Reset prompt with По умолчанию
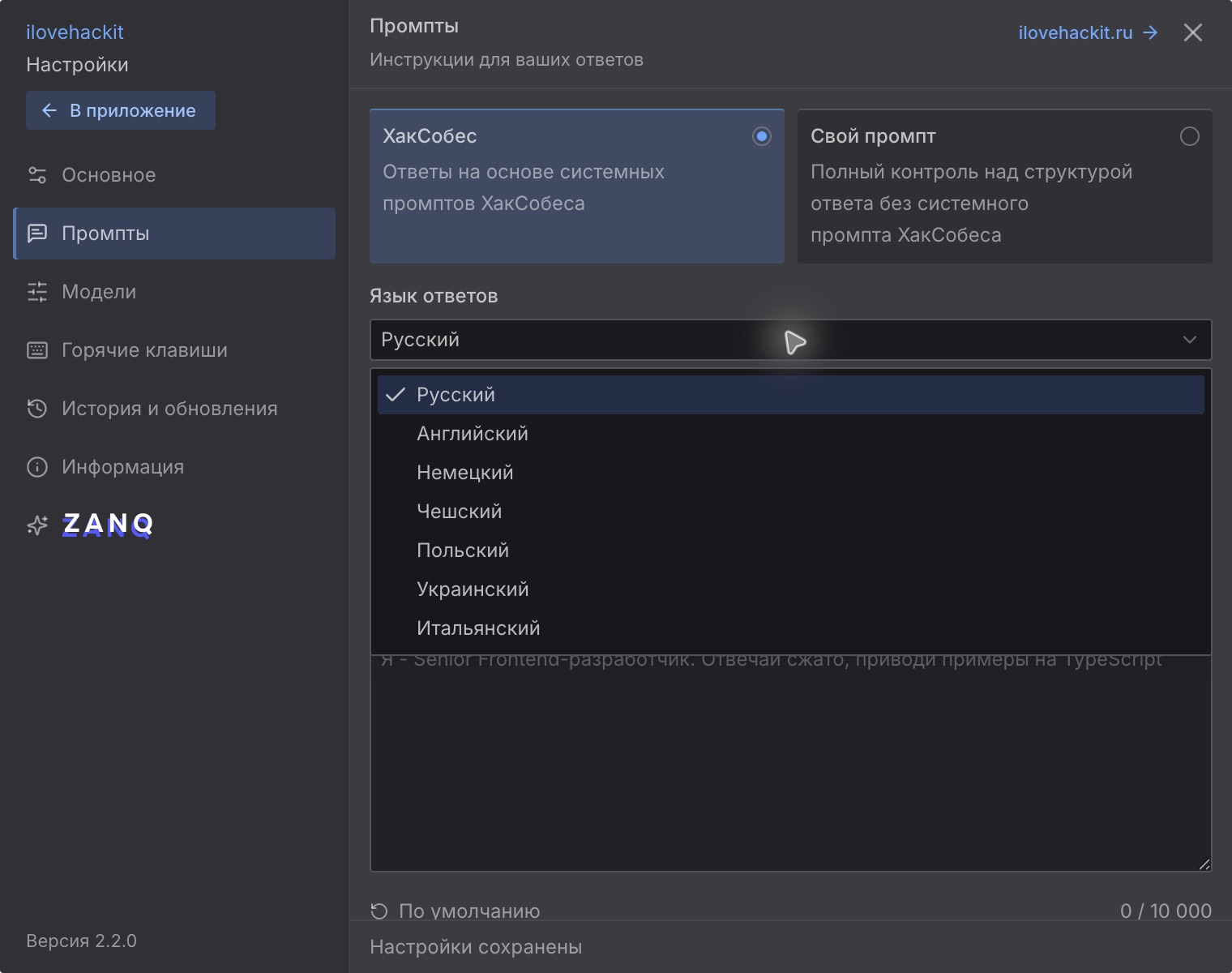1232x973 pixels. click(455, 911)
